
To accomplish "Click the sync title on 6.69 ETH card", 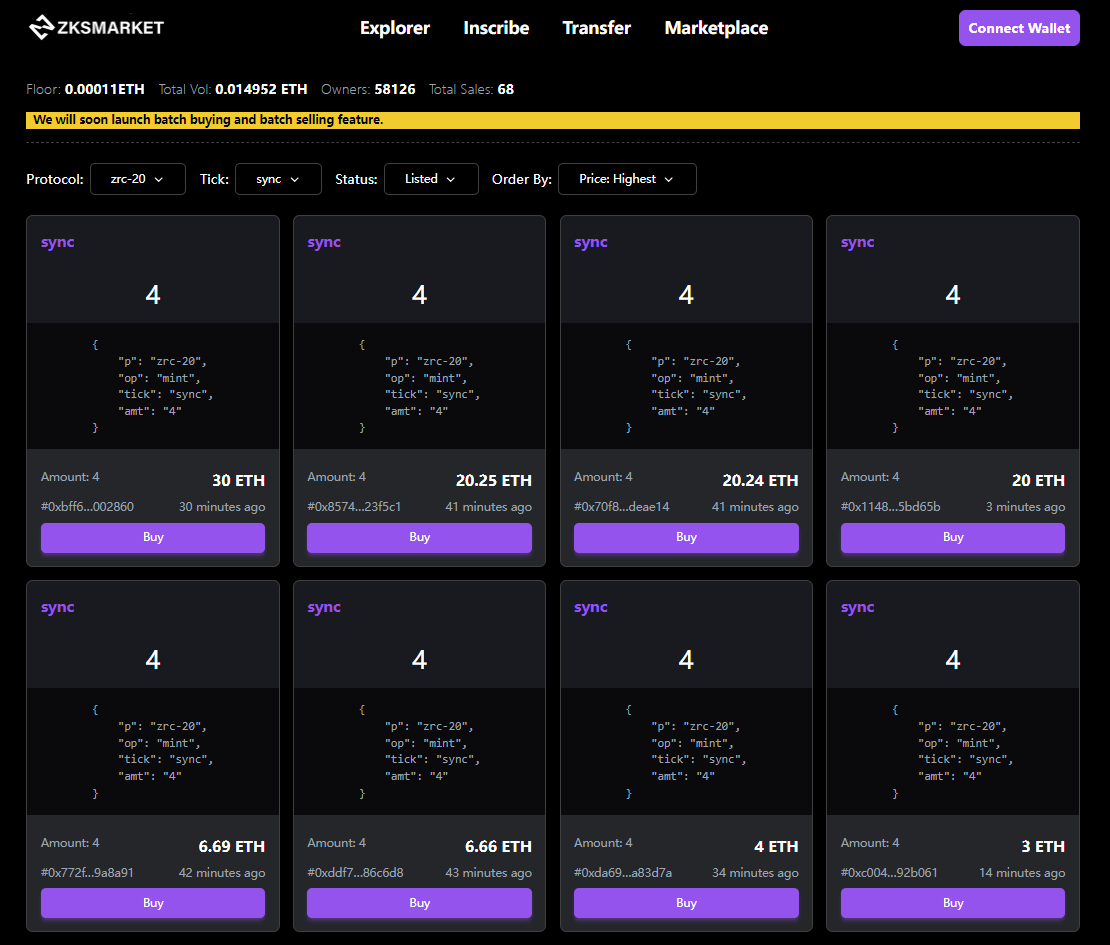I will pos(57,608).
